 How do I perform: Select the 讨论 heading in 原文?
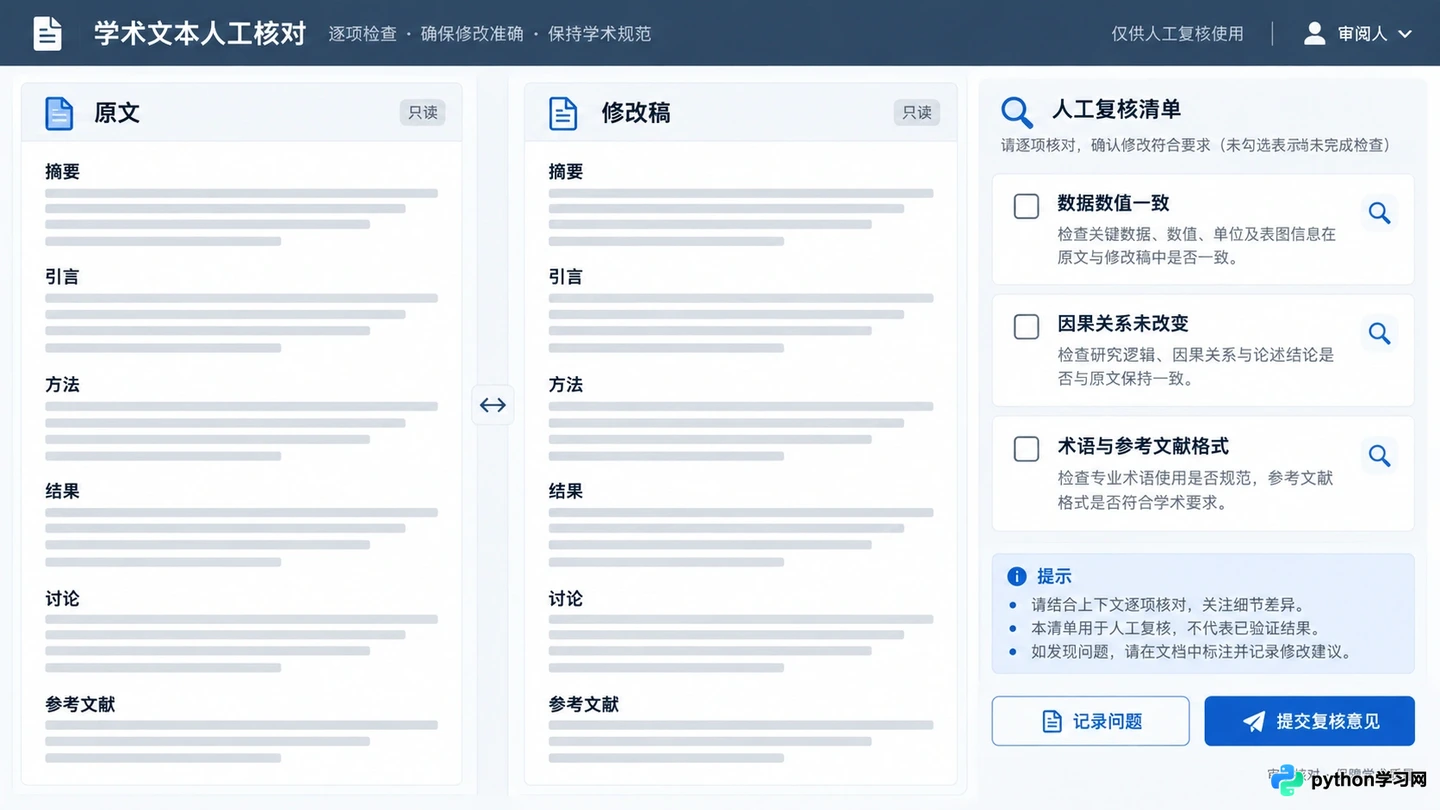62,599
